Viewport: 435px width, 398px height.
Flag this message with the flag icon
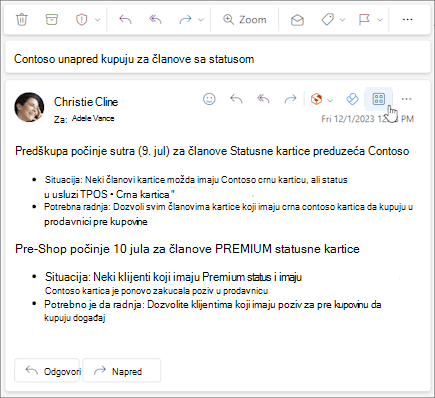point(364,20)
